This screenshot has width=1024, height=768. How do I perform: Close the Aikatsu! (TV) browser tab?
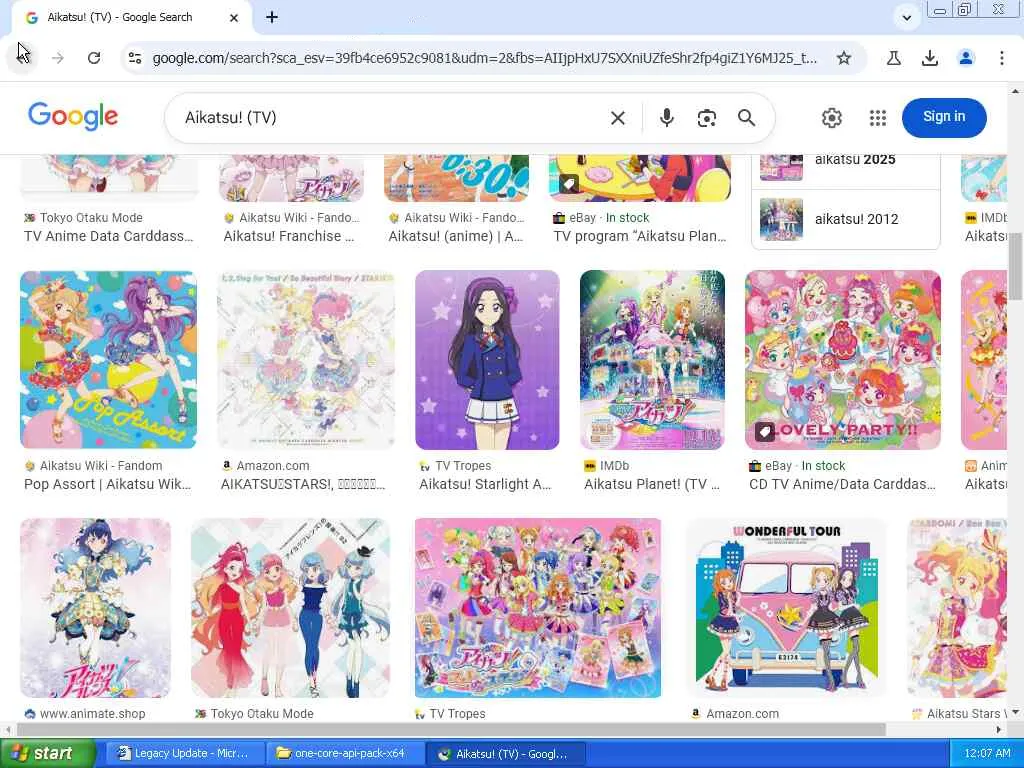[x=234, y=18]
